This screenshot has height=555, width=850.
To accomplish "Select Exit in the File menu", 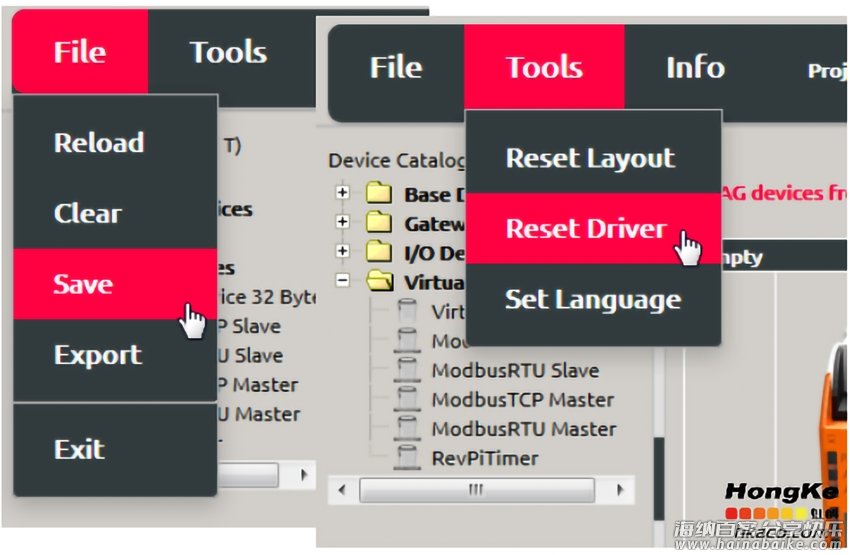I will [x=115, y=449].
